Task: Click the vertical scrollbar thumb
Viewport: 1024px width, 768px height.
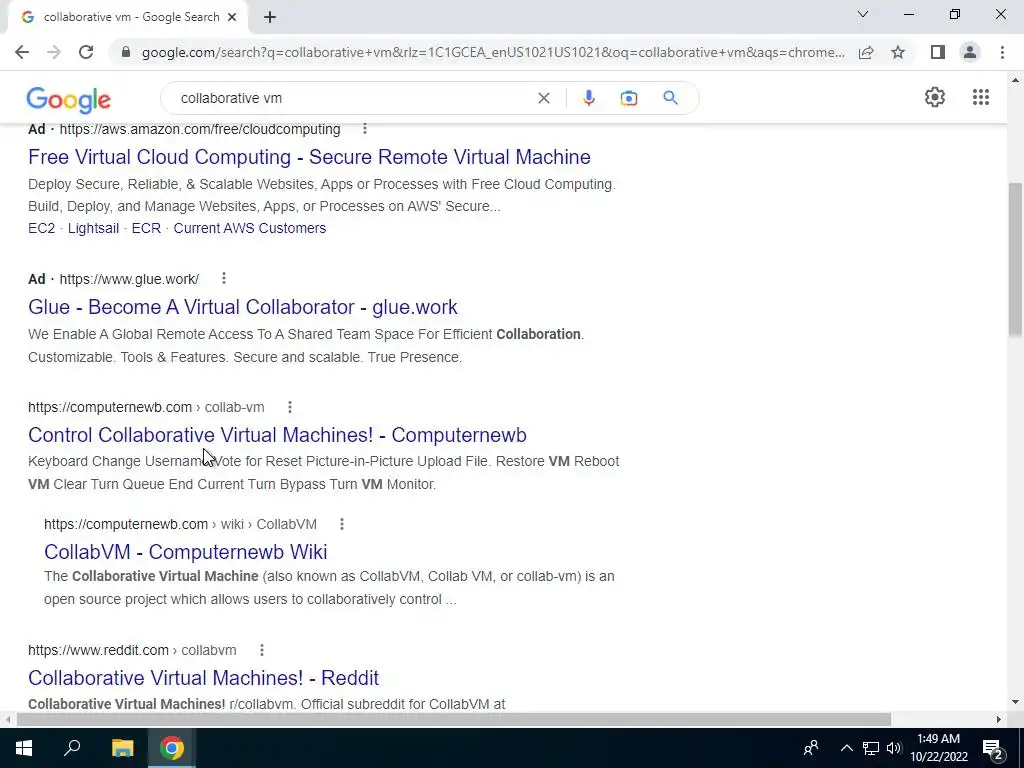Action: tap(1015, 258)
